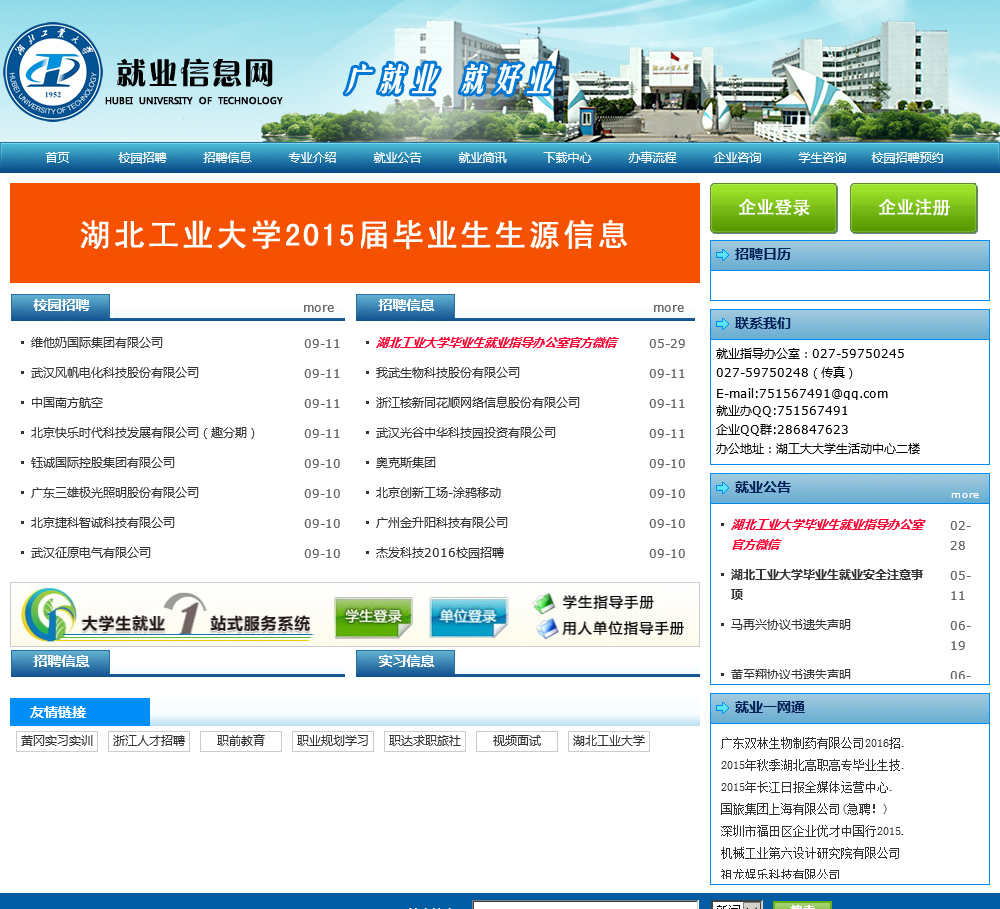Open 国旅集团上海有限公司(急聘!) entry
1000x909 pixels.
pyautogui.click(x=804, y=809)
